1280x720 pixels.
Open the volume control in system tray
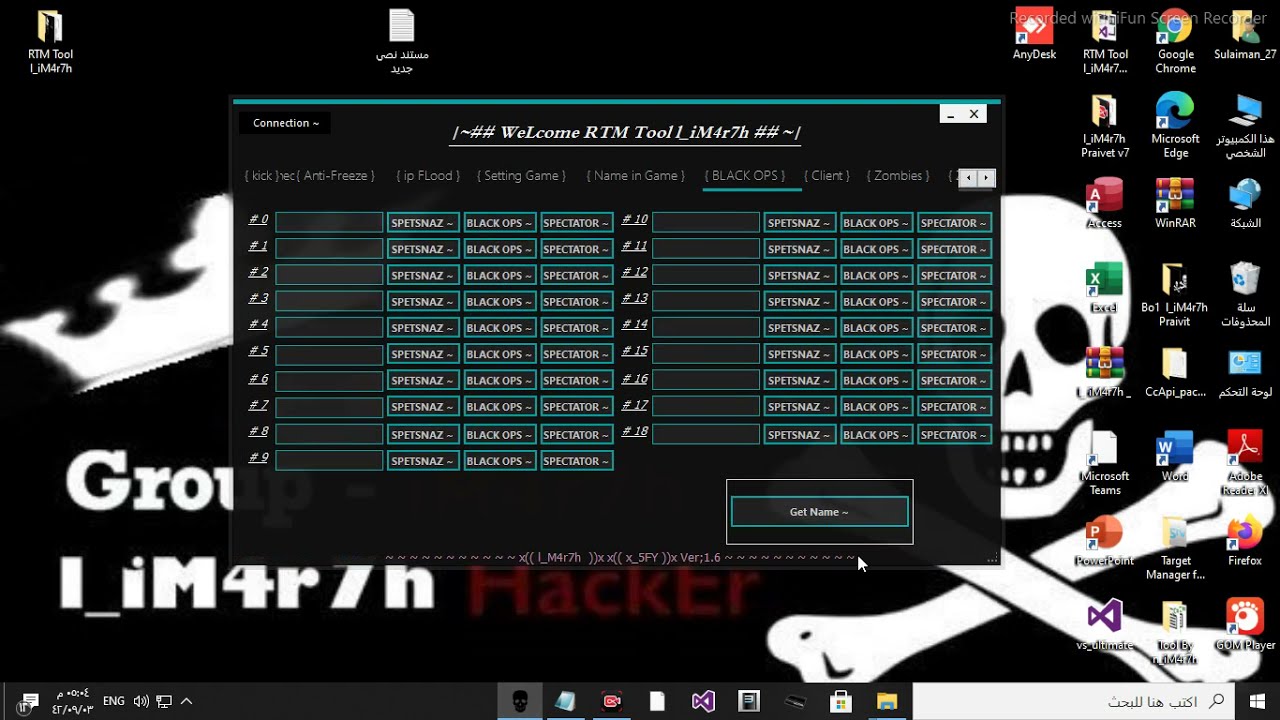[141, 701]
